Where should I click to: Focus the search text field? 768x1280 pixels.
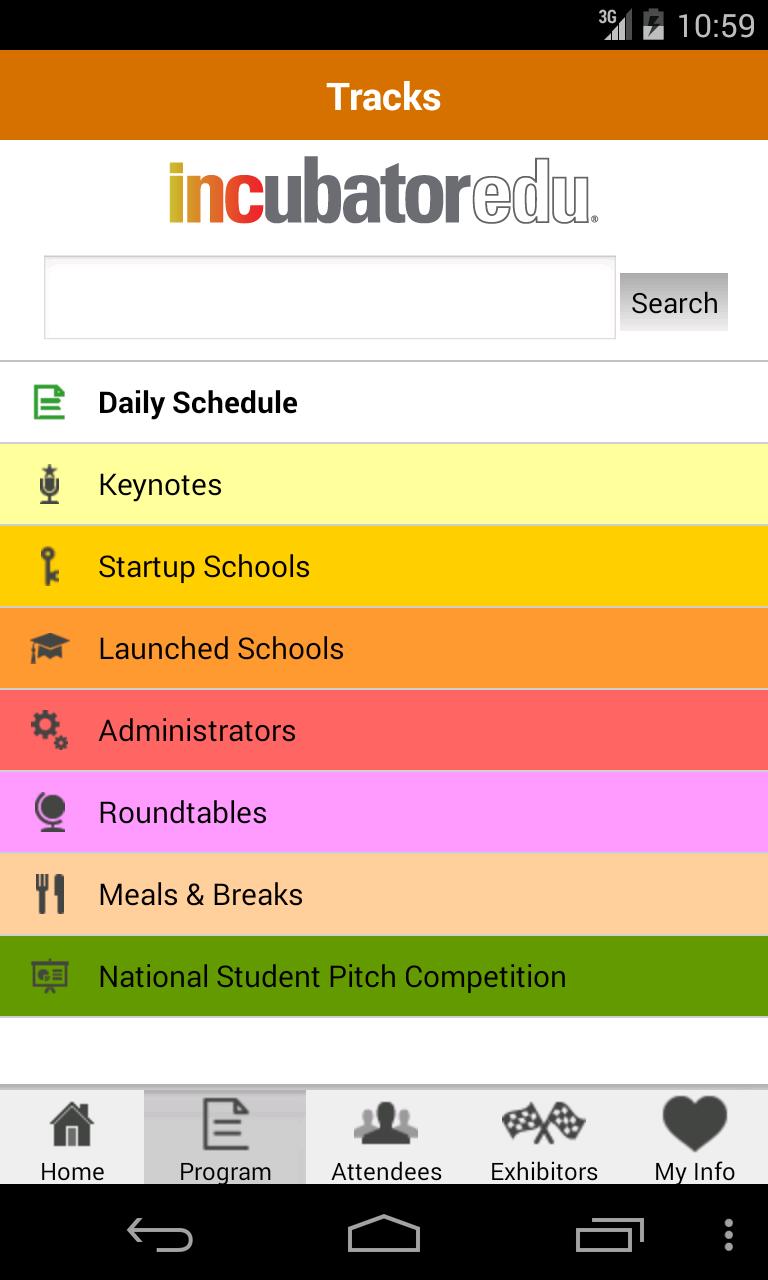coord(330,298)
